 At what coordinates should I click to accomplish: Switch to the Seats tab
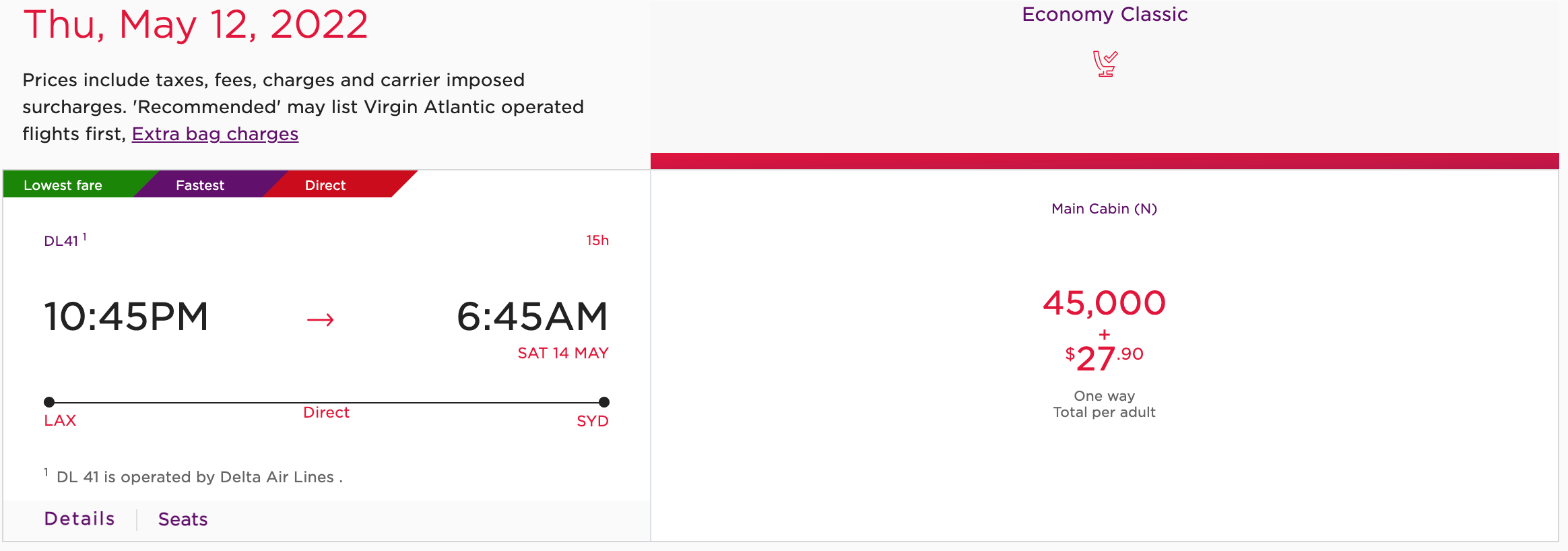point(183,519)
